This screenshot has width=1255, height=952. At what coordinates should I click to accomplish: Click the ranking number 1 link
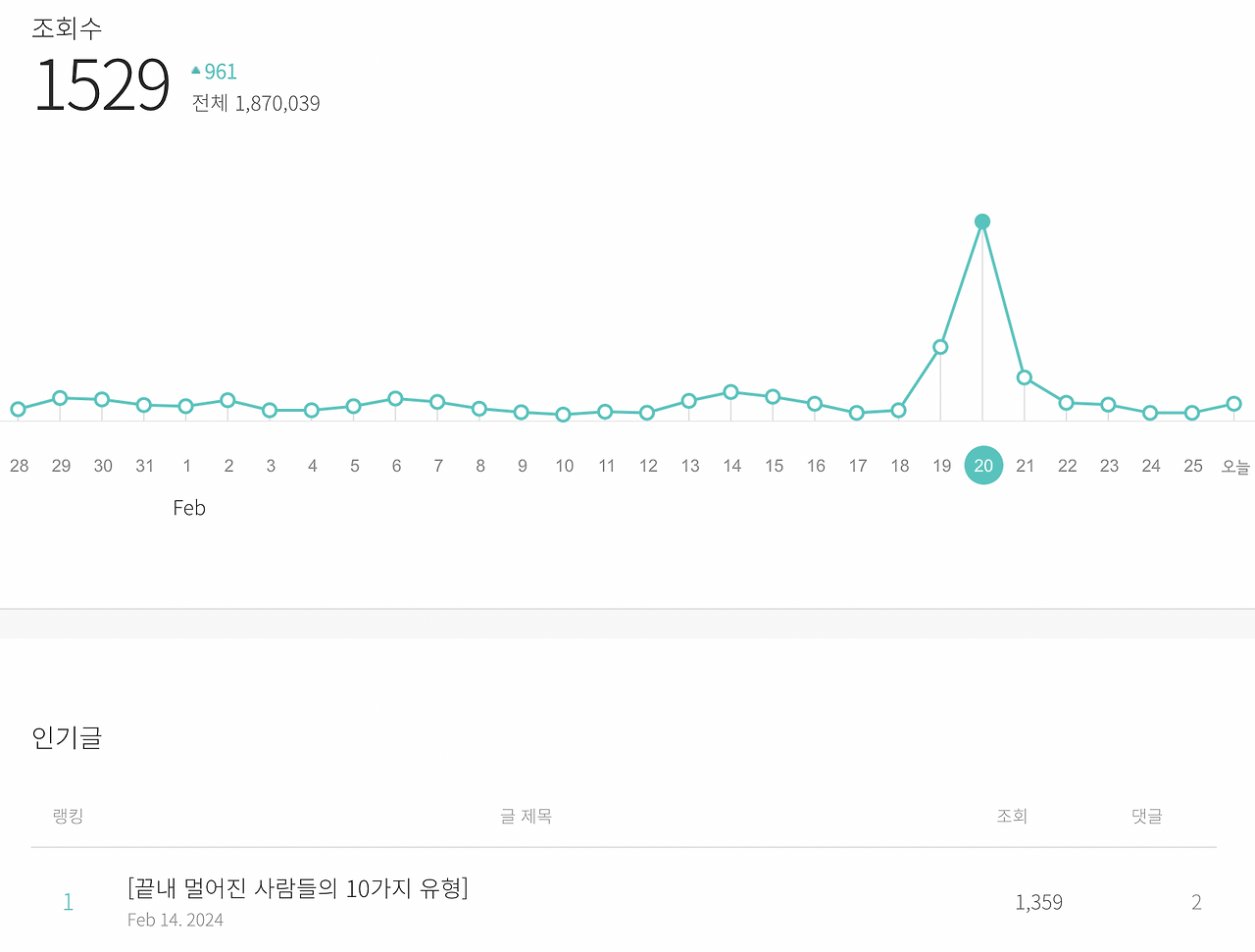tap(68, 901)
